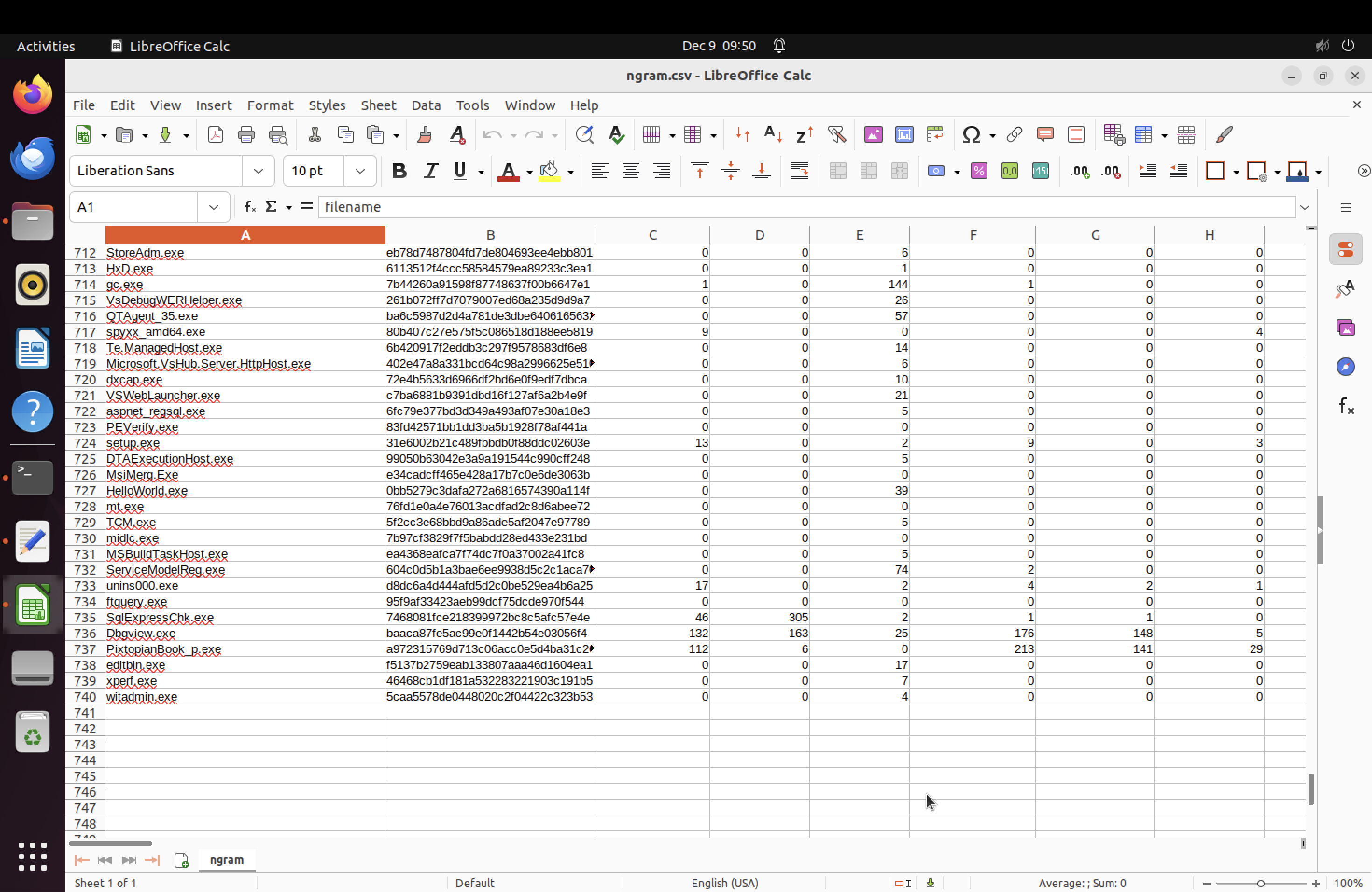
Task: Open the font size dropdown
Action: coord(360,171)
